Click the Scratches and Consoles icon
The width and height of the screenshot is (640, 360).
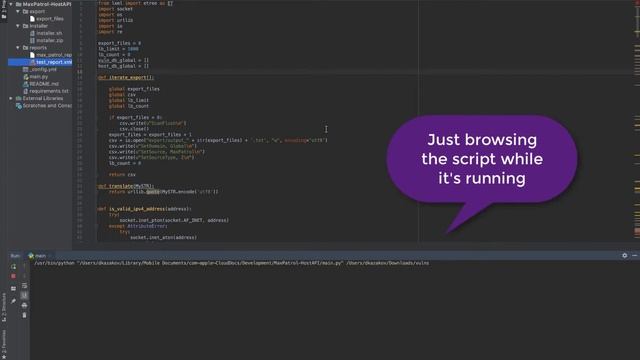pyautogui.click(x=18, y=106)
